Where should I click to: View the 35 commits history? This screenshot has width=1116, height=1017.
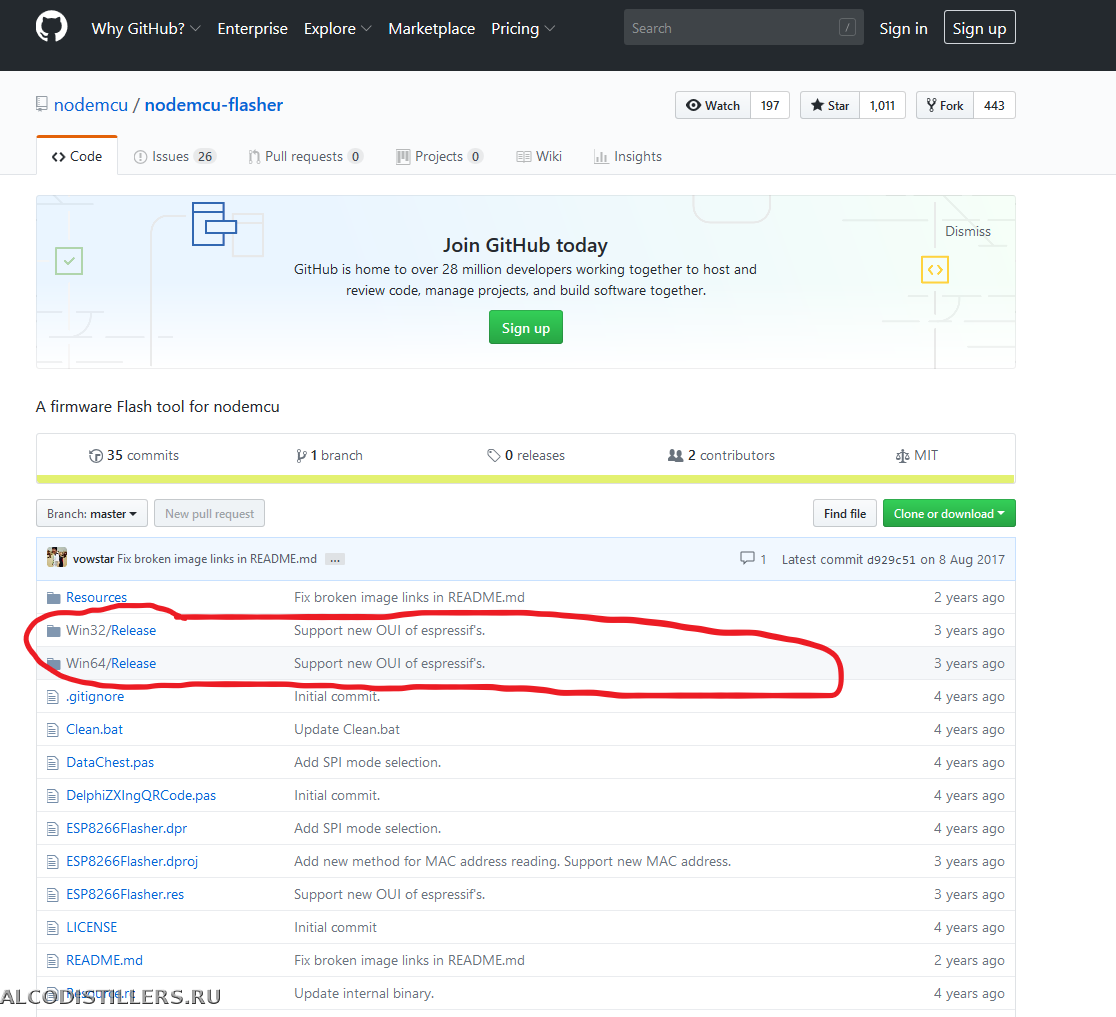134,455
